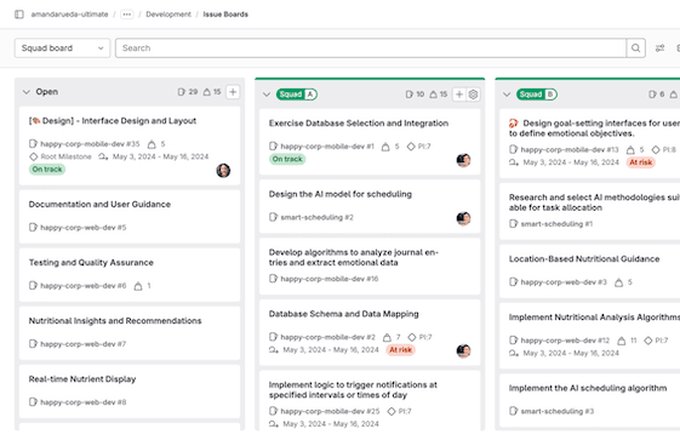Click weight icon on happy-corp-mobile-dev #2
The width and height of the screenshot is (680, 440).
pos(387,337)
